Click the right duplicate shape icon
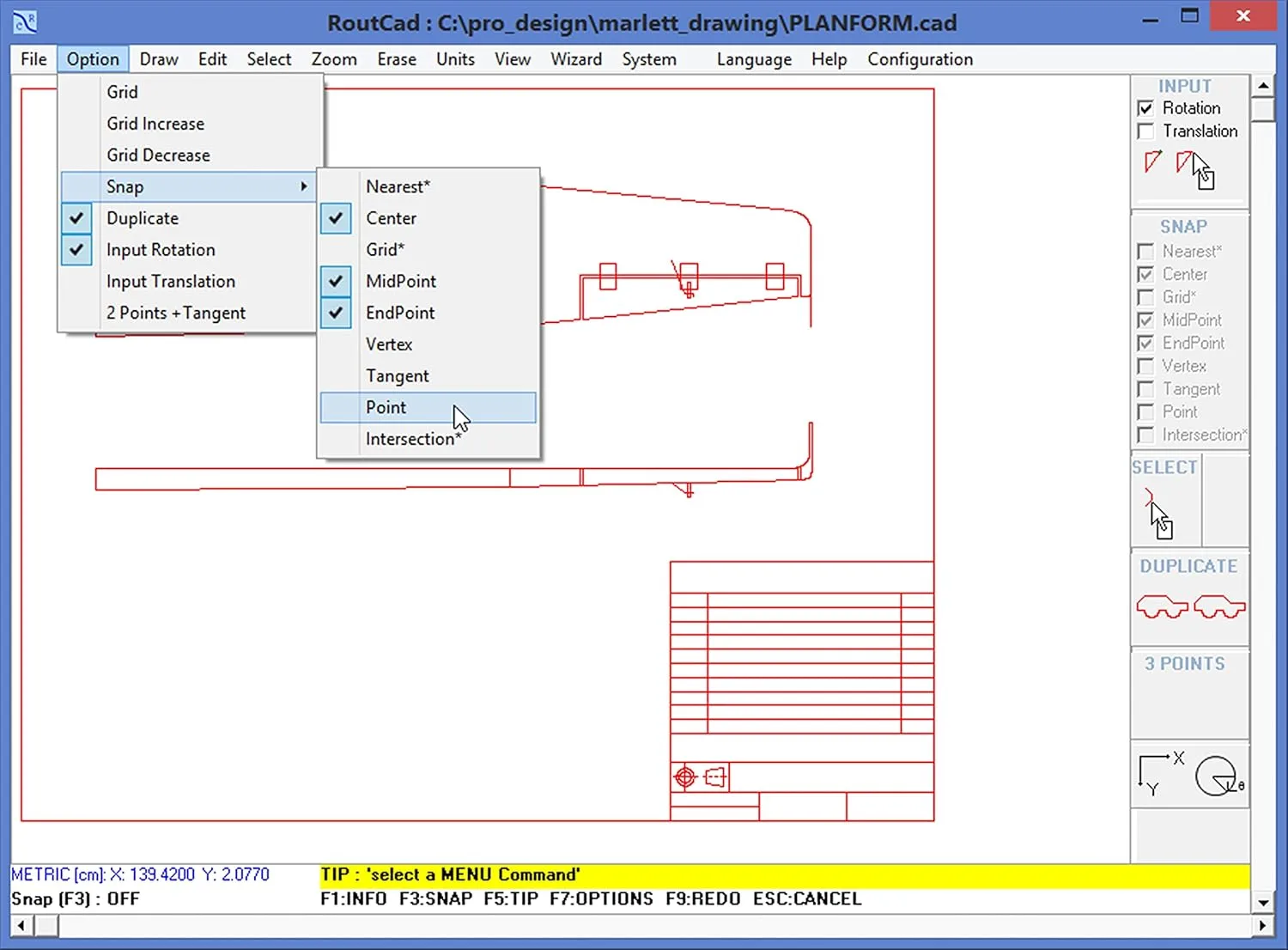This screenshot has width=1288, height=950. coord(1219,606)
